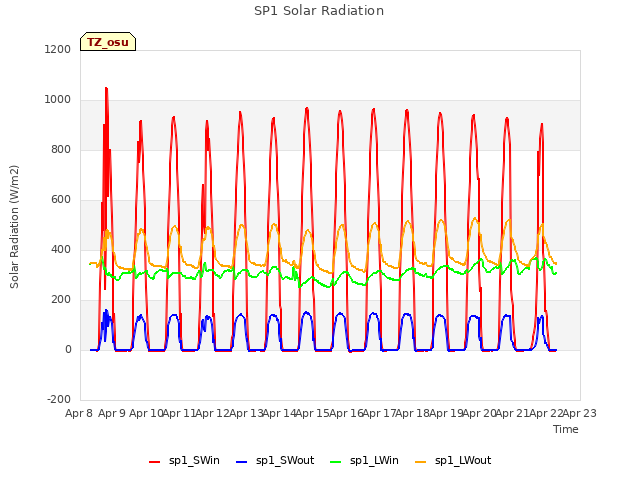Click the red SWin peak after Apr 15
640x480 pixels.
pyautogui.click(x=340, y=111)
